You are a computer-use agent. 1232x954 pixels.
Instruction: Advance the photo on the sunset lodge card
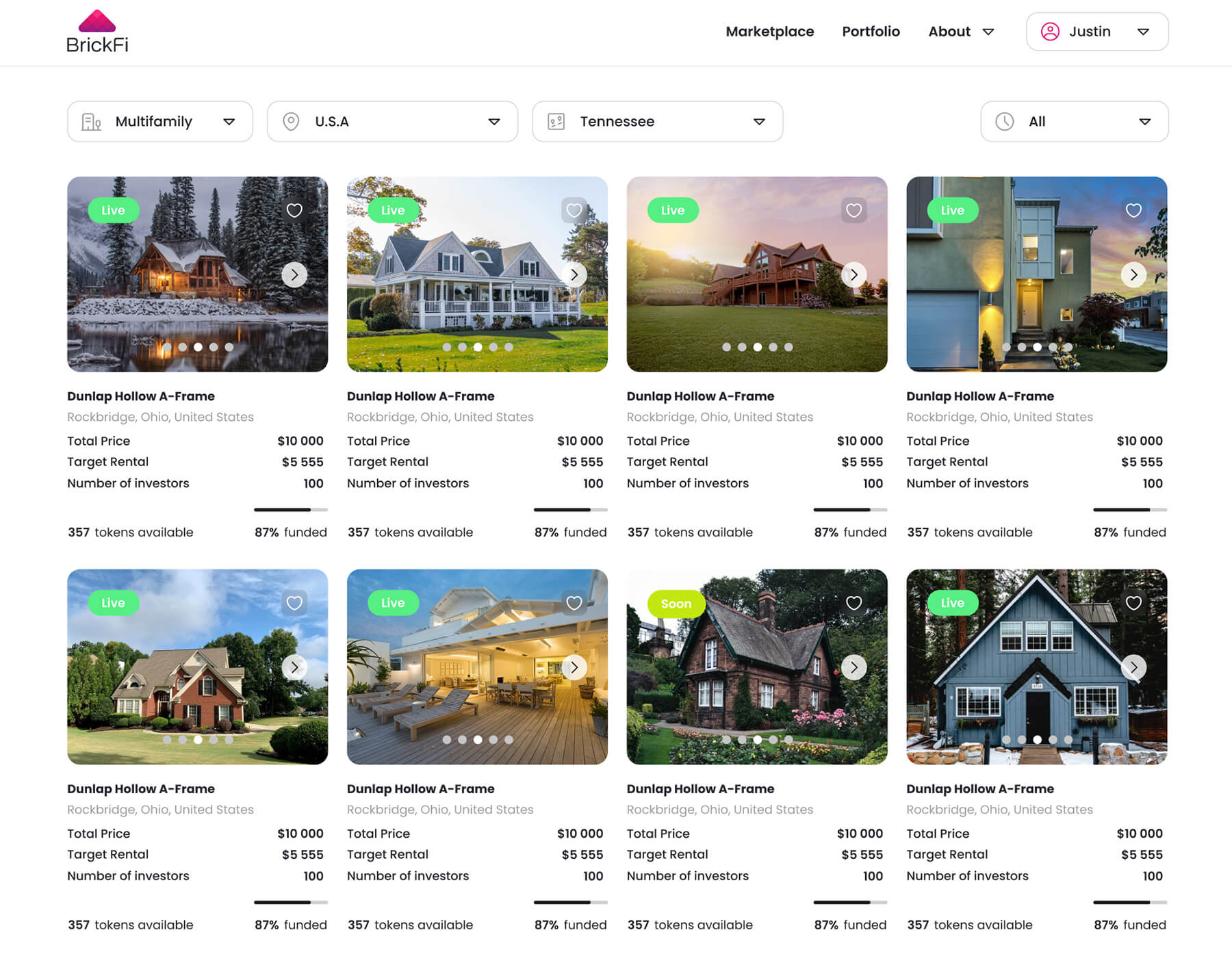[x=854, y=275]
